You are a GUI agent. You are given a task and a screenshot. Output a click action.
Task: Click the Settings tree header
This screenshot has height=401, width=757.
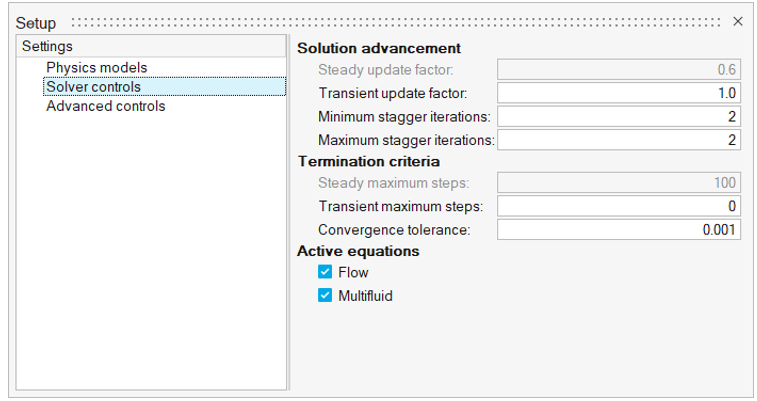[x=47, y=46]
